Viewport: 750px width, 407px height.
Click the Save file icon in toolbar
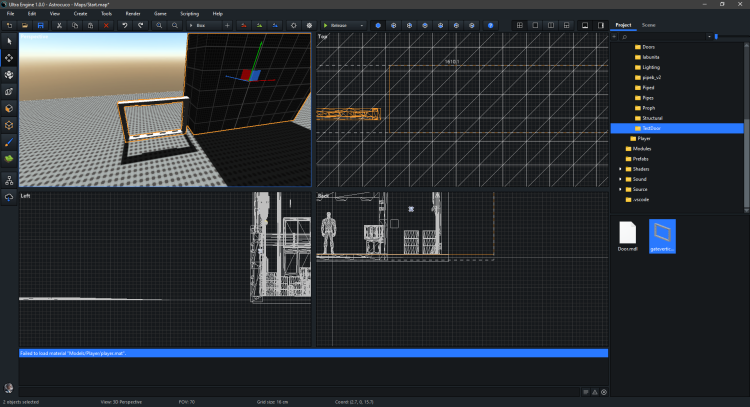[41, 24]
